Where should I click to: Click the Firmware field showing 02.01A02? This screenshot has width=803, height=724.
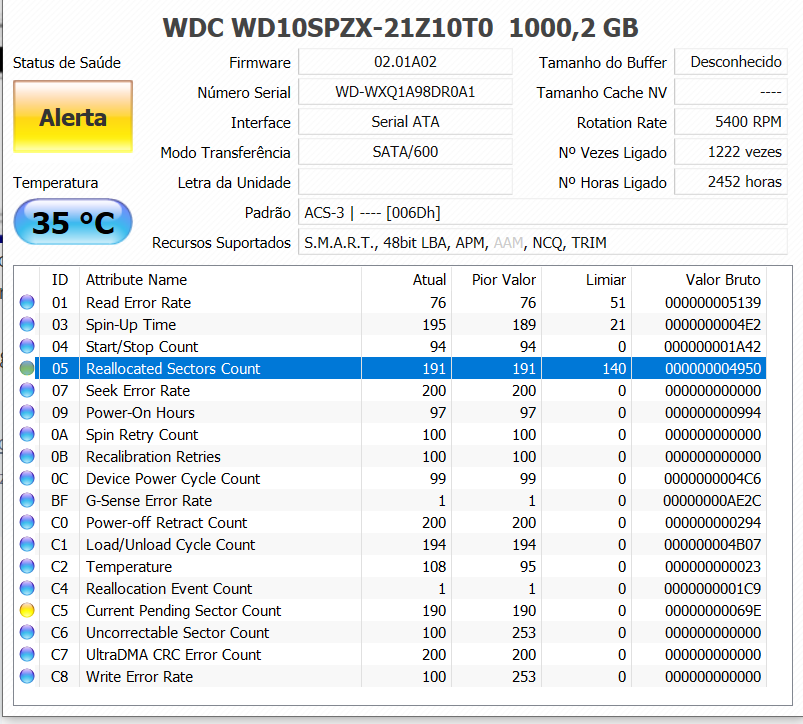click(x=405, y=62)
